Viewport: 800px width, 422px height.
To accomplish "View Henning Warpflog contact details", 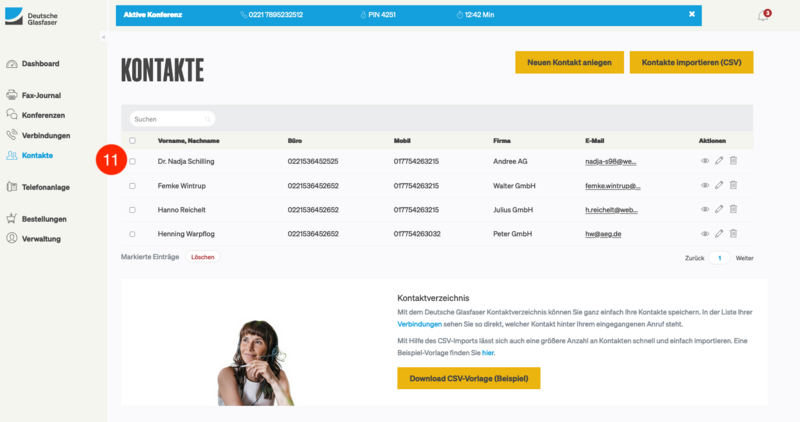I will pos(705,233).
